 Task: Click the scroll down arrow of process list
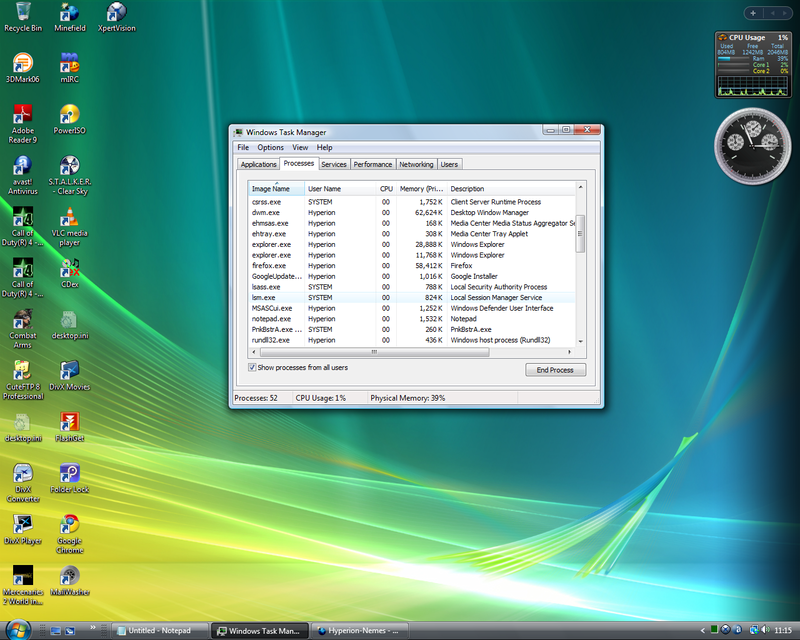pos(580,341)
